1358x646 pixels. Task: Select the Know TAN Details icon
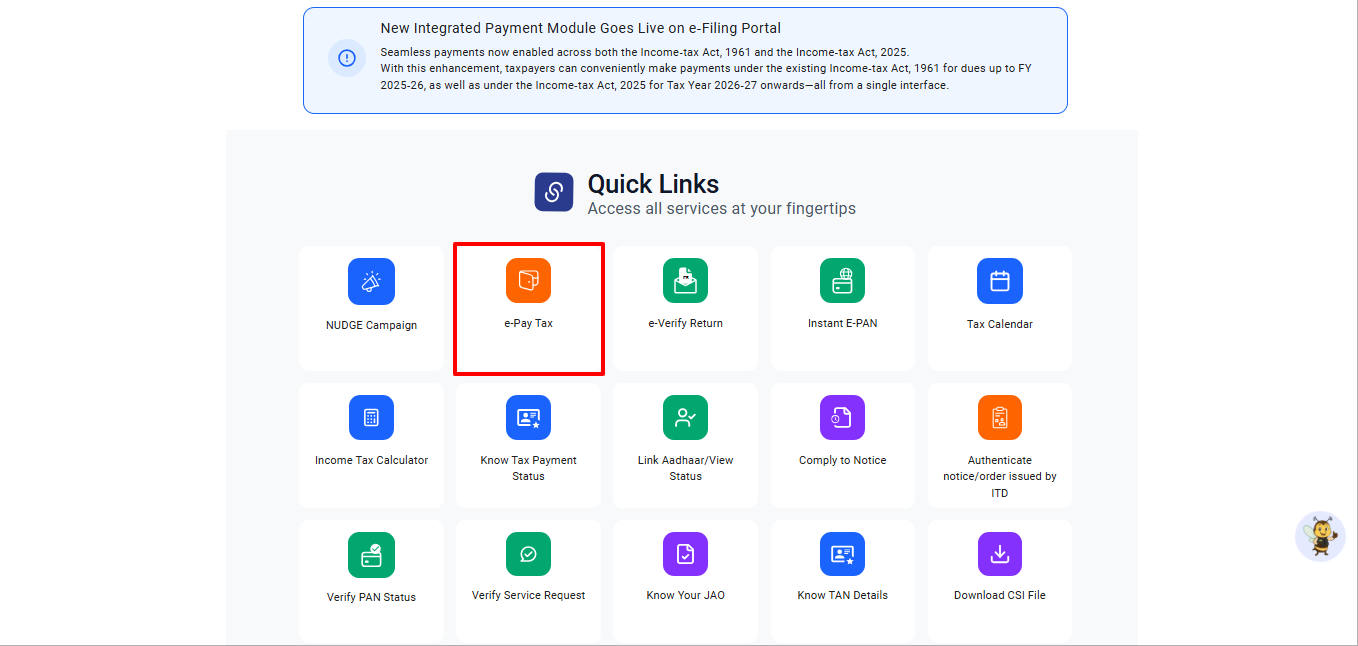(842, 554)
